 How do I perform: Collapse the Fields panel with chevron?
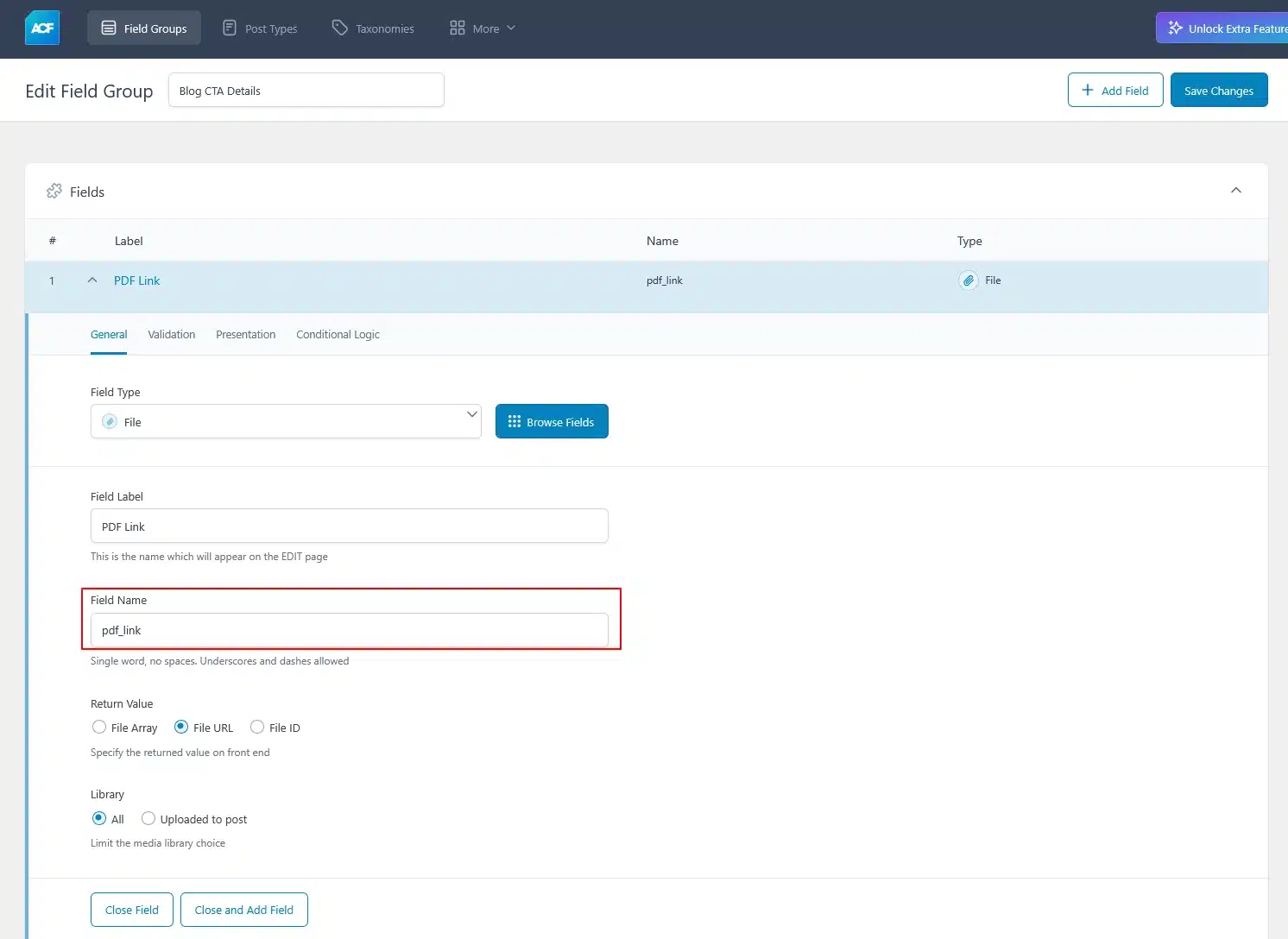pos(1236,190)
